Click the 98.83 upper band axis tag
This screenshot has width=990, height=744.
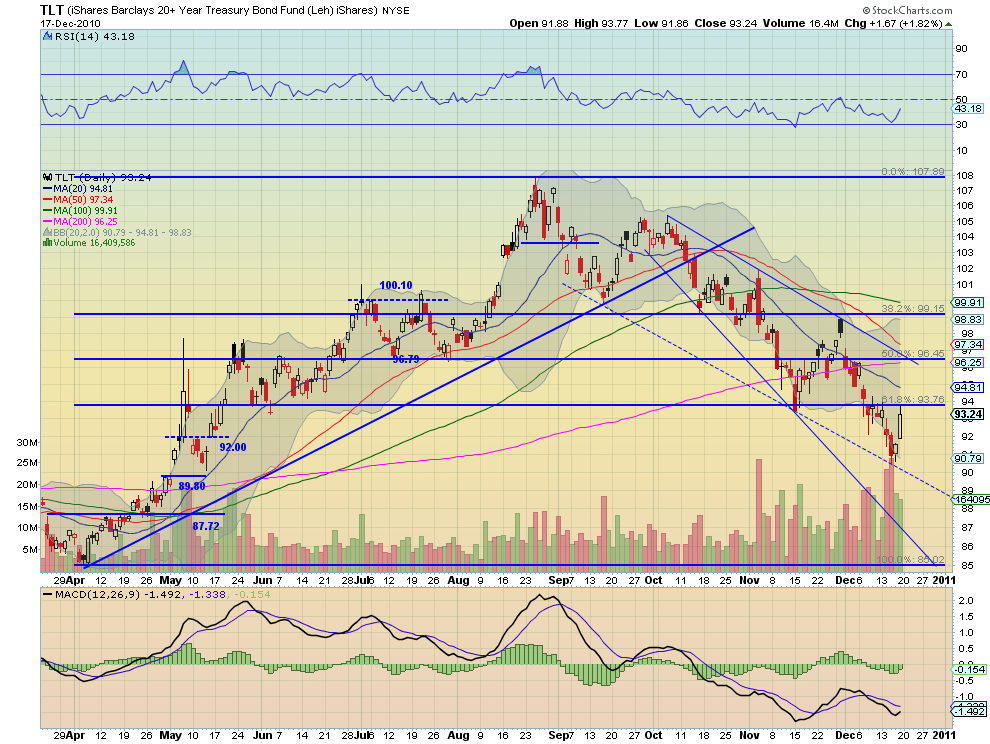[968, 320]
